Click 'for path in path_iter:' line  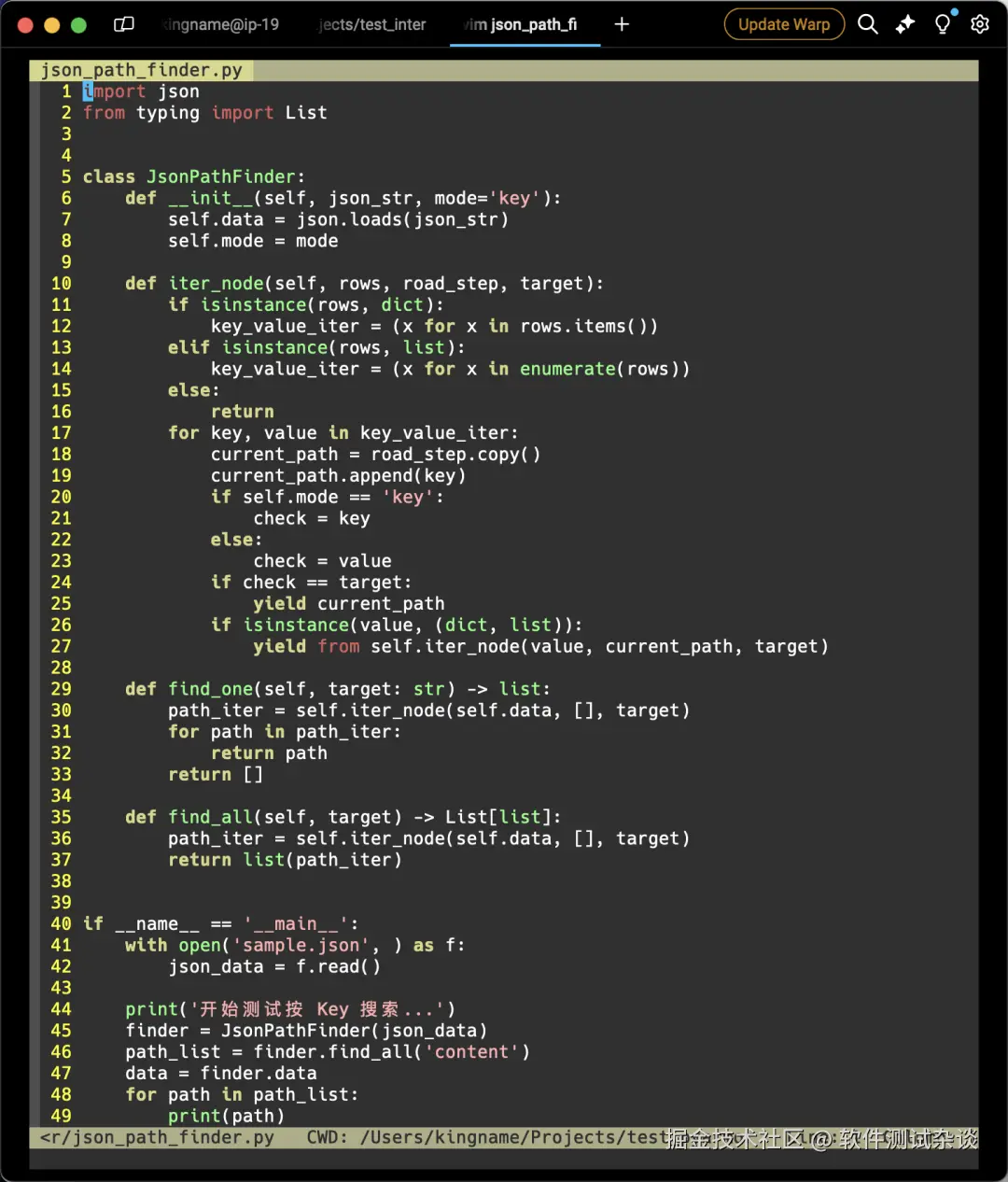[x=285, y=732]
